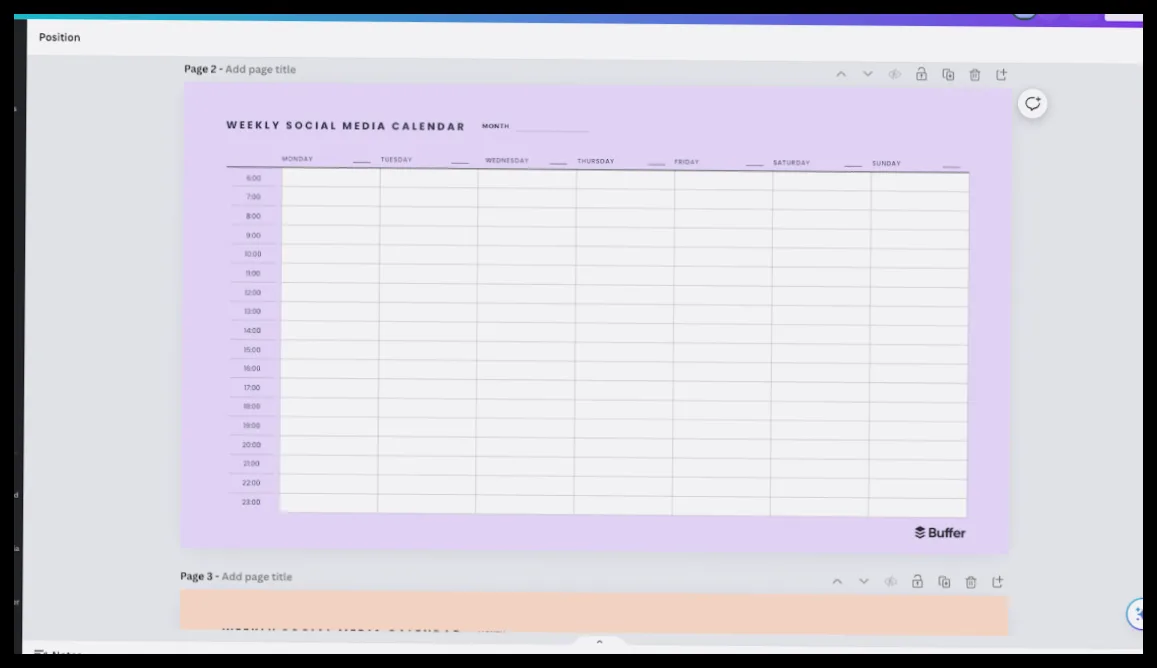This screenshot has width=1157, height=668.
Task: Select the 'SUNDAY' column header
Action: (886, 163)
